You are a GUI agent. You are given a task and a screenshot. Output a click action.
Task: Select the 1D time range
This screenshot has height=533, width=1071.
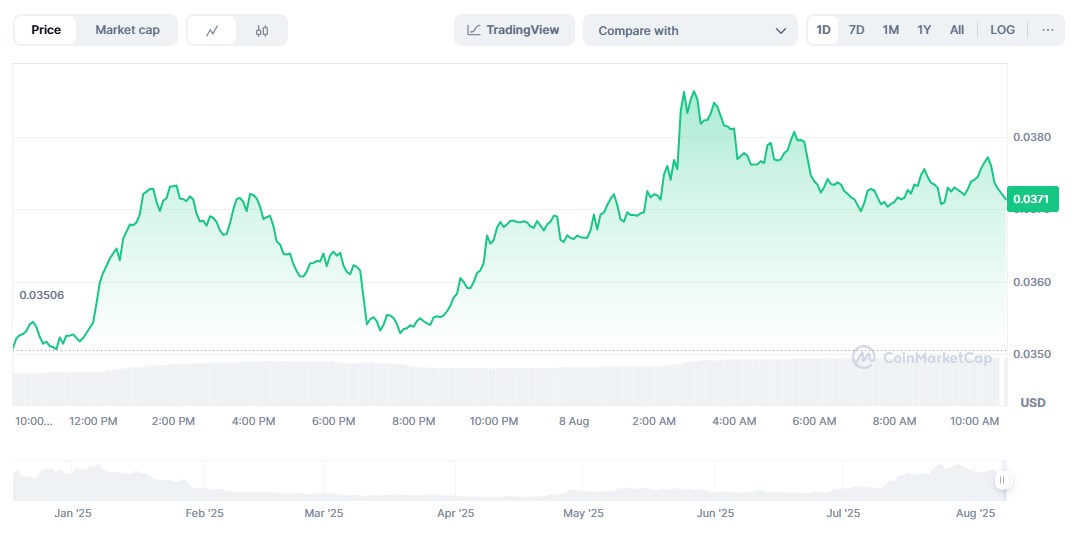coord(823,30)
